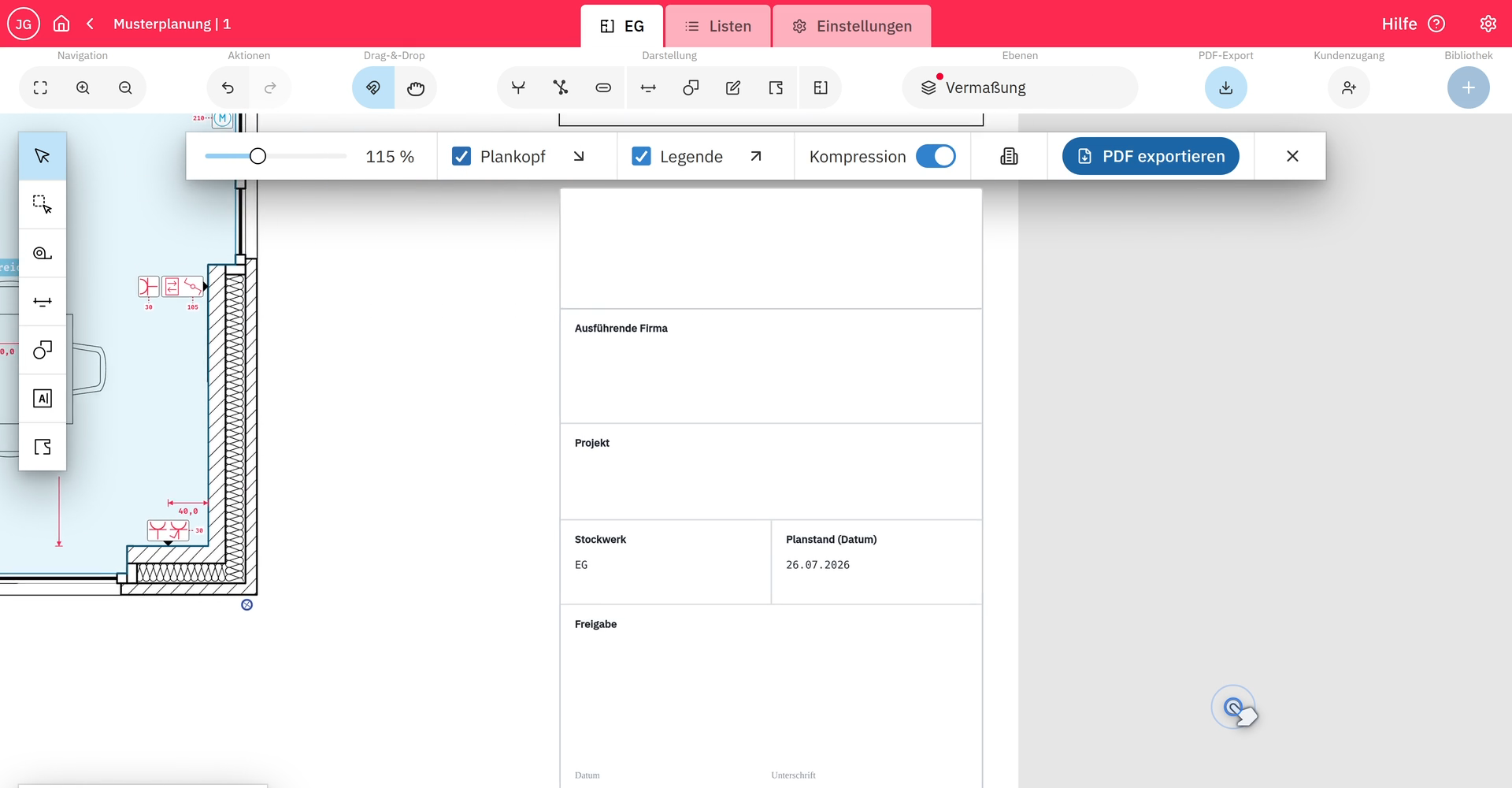Click the floor plan icon in Darstellung
This screenshot has width=1512, height=788.
pos(821,87)
